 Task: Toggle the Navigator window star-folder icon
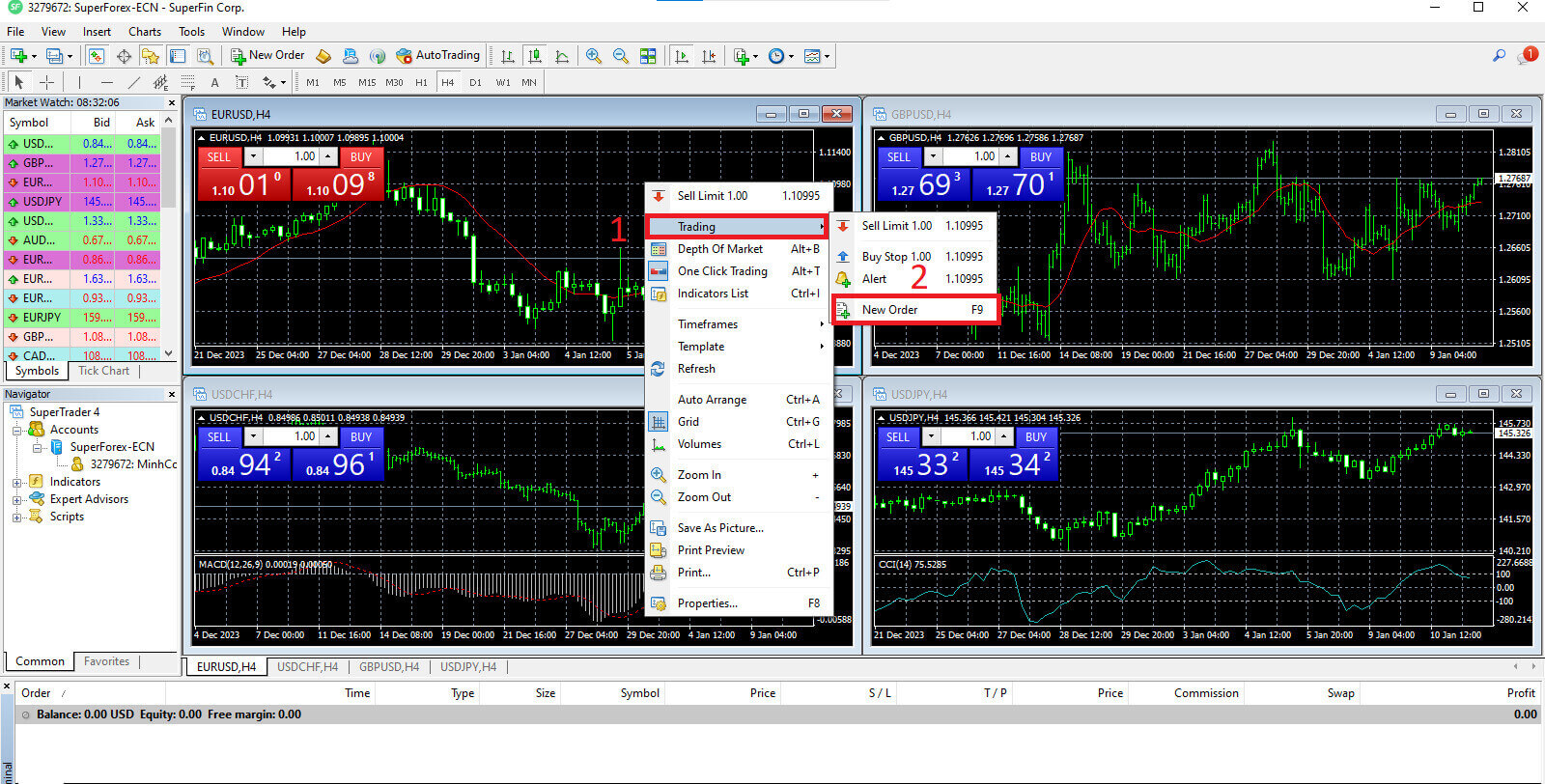pyautogui.click(x=151, y=56)
